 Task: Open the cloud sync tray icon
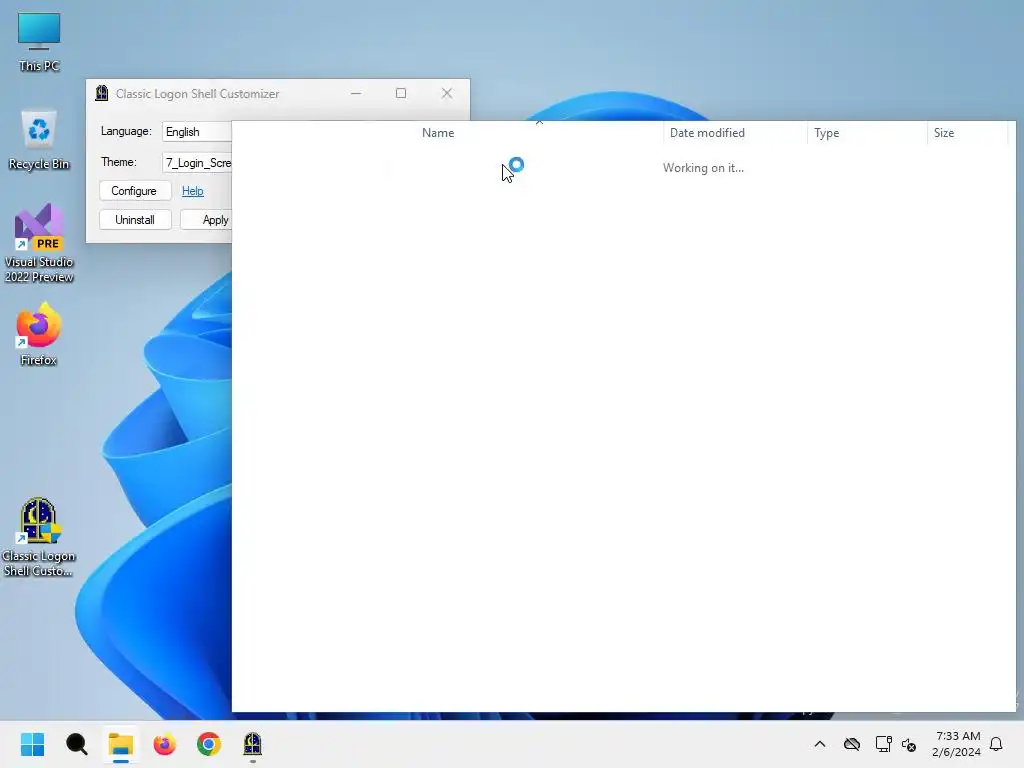(852, 744)
